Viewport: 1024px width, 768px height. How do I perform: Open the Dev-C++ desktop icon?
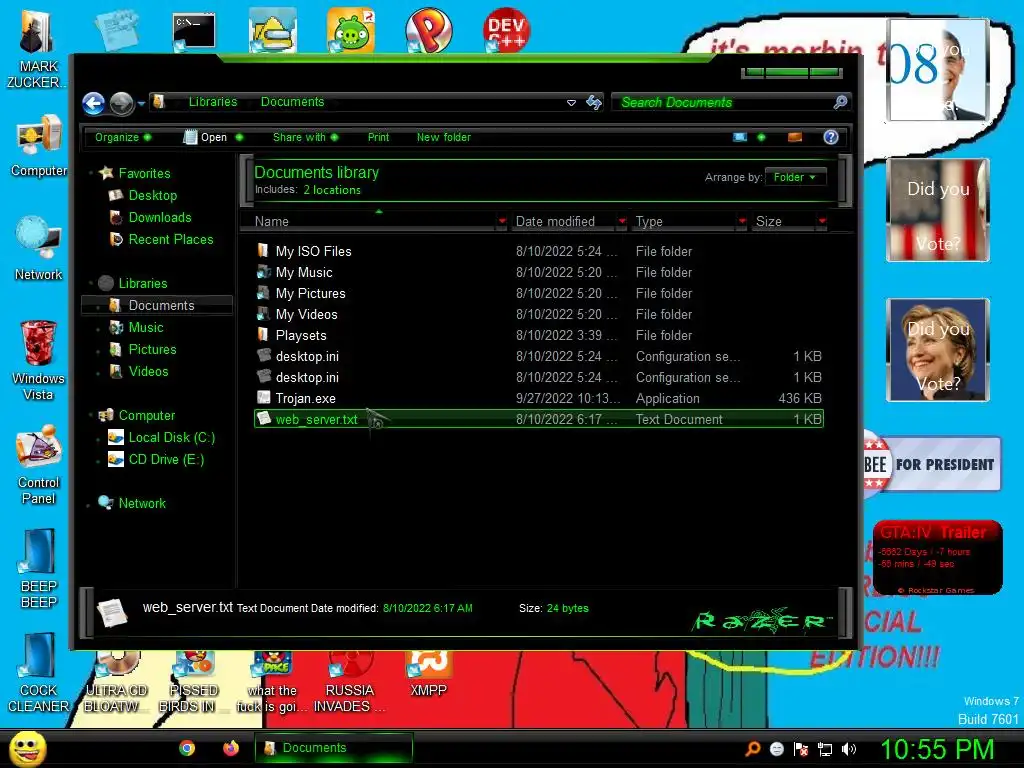pyautogui.click(x=506, y=29)
